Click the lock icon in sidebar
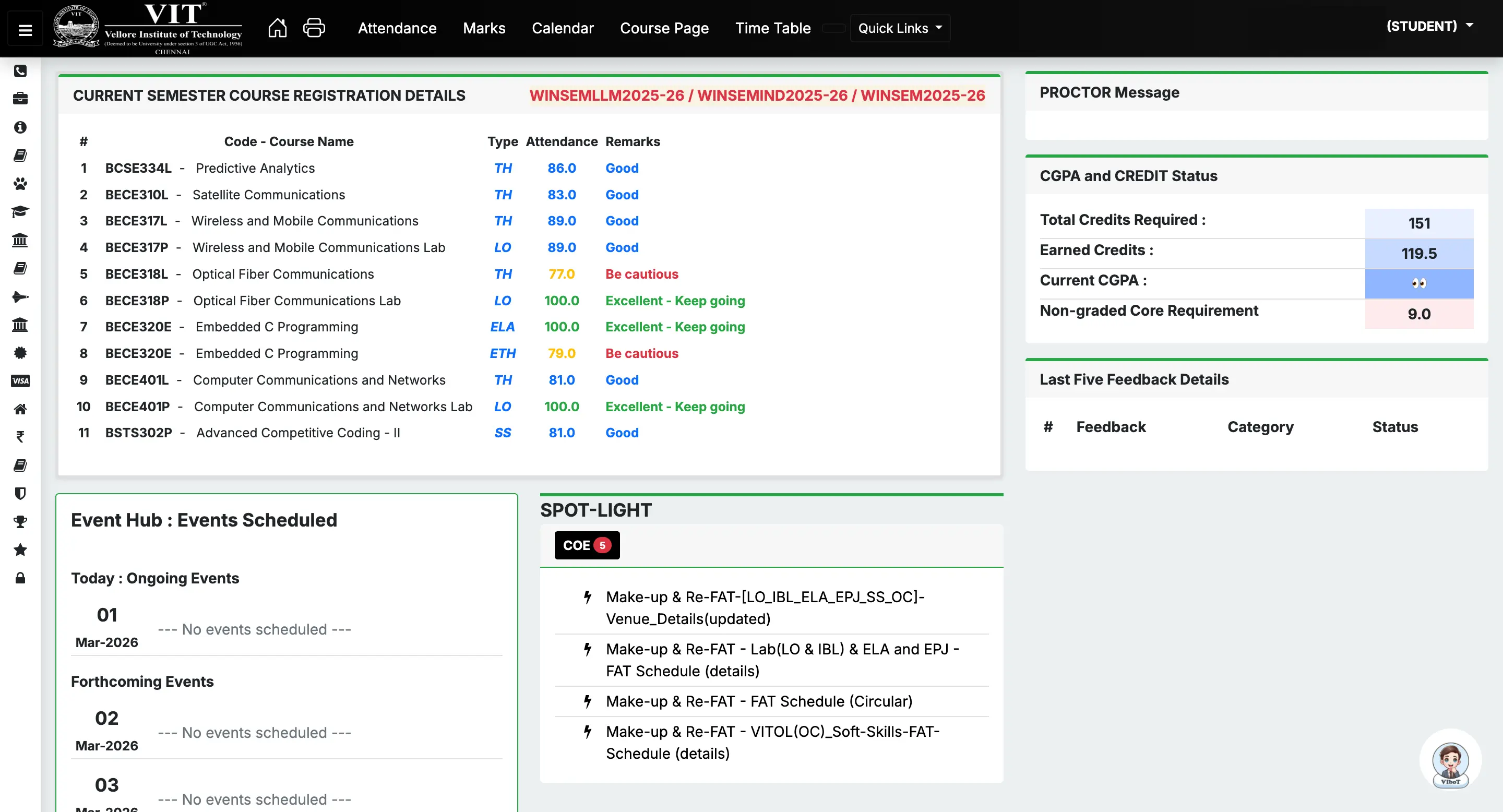This screenshot has width=1503, height=812. pos(20,578)
